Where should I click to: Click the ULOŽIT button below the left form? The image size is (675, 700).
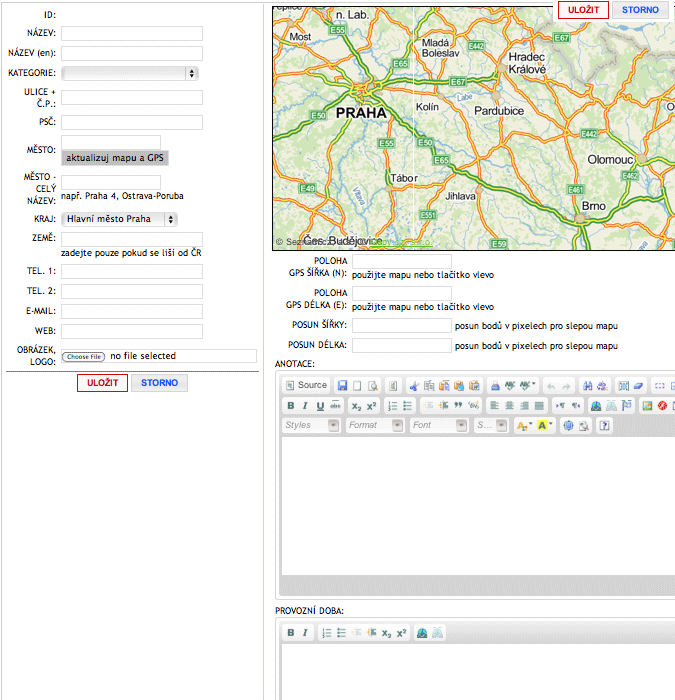point(102,383)
